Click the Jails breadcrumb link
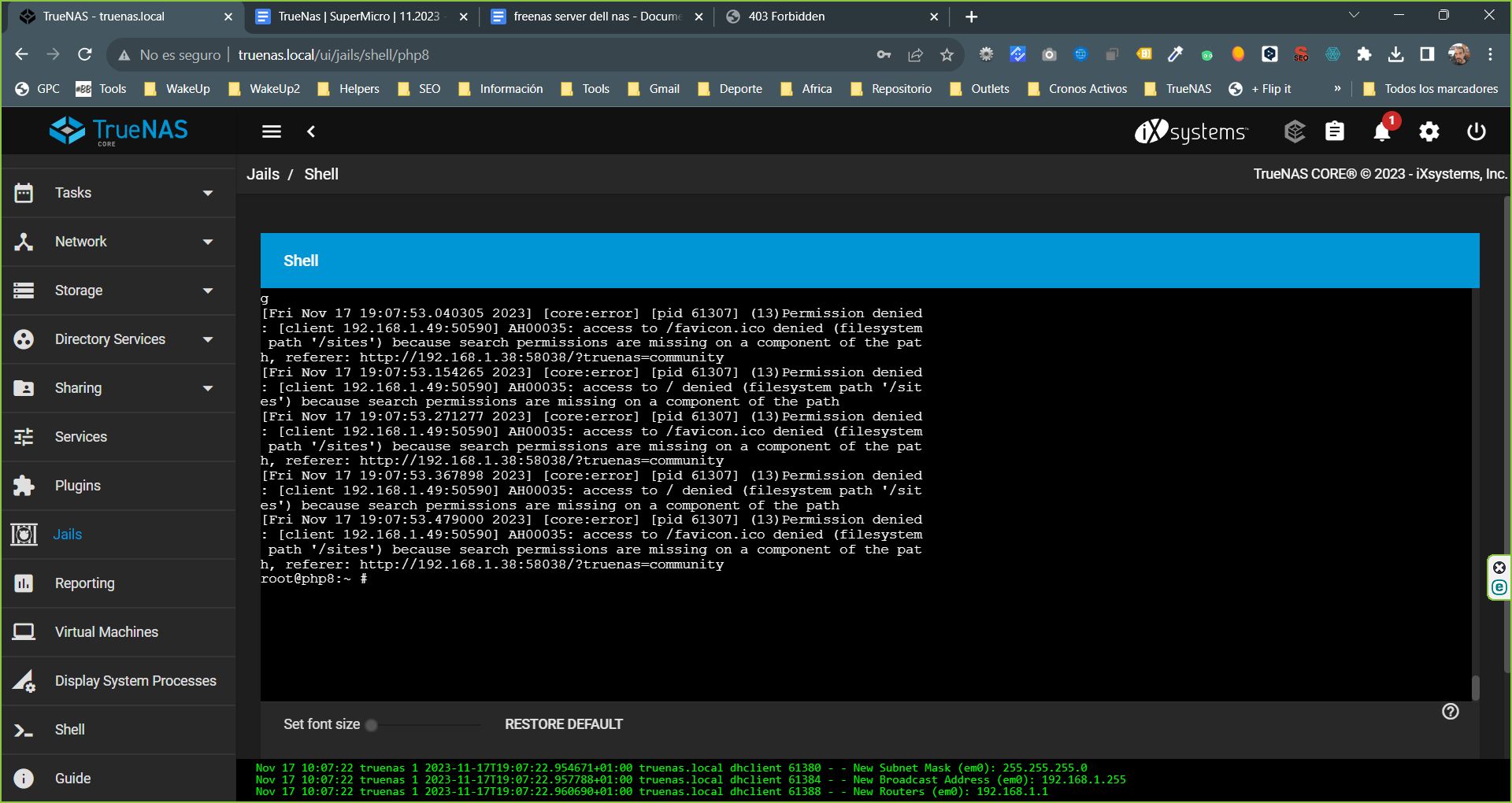This screenshot has height=803, width=1512. [x=263, y=174]
